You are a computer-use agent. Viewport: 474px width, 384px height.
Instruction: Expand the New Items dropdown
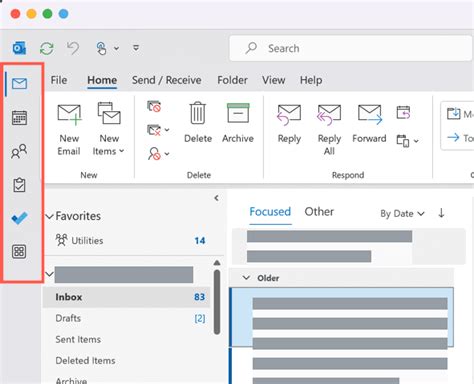pyautogui.click(x=109, y=129)
